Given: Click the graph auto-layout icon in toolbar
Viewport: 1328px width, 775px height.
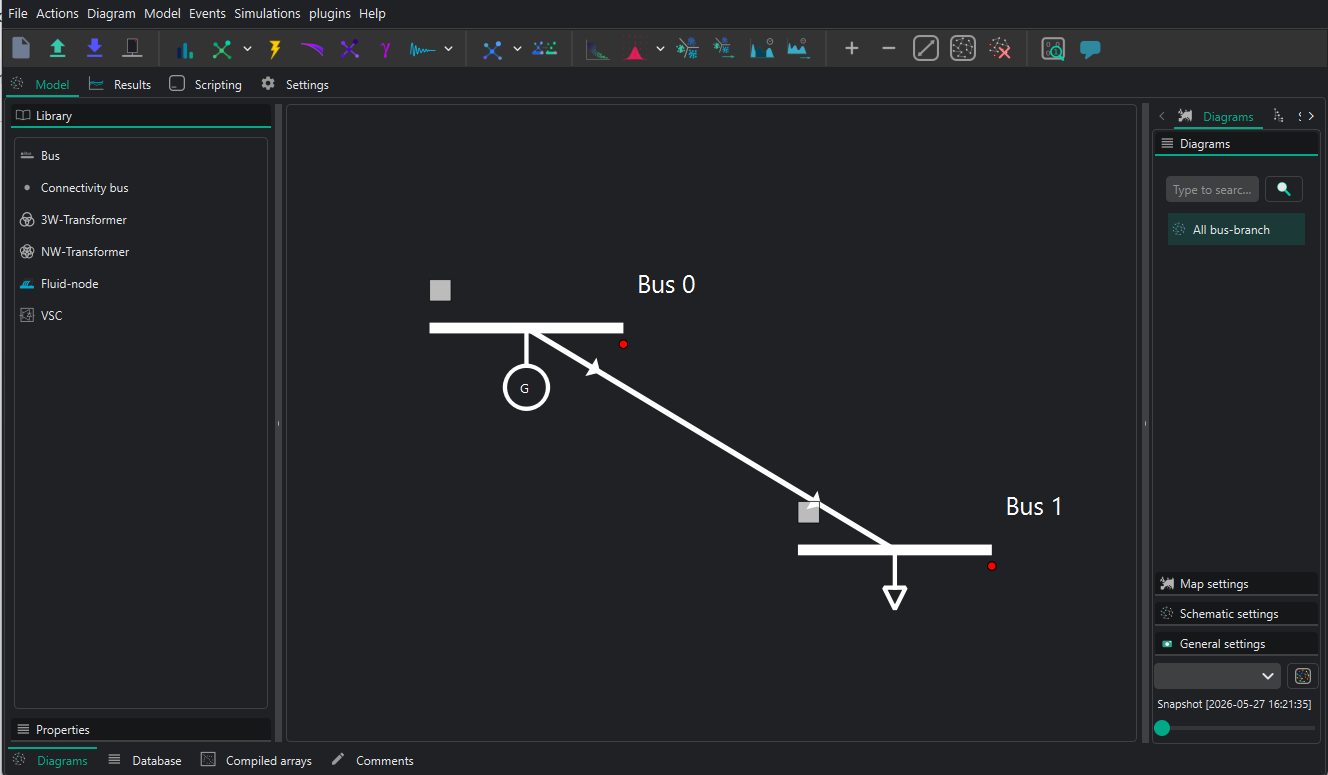Looking at the screenshot, I should tap(963, 48).
